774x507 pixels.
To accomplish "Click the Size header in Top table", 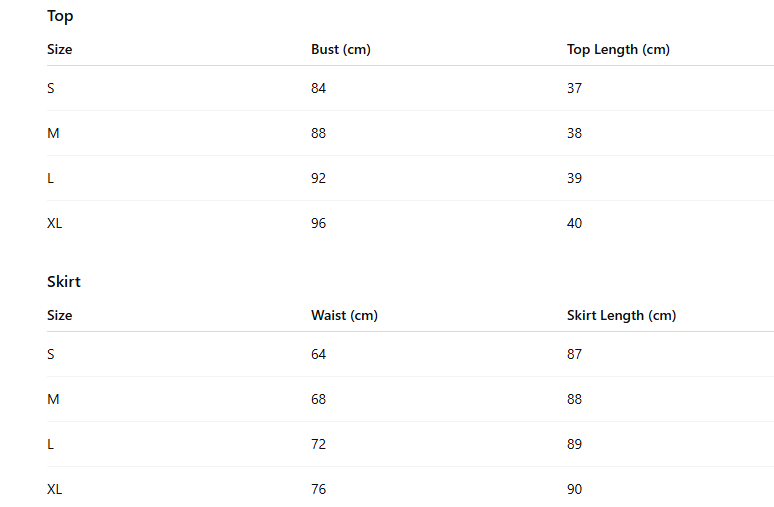I will coord(60,50).
